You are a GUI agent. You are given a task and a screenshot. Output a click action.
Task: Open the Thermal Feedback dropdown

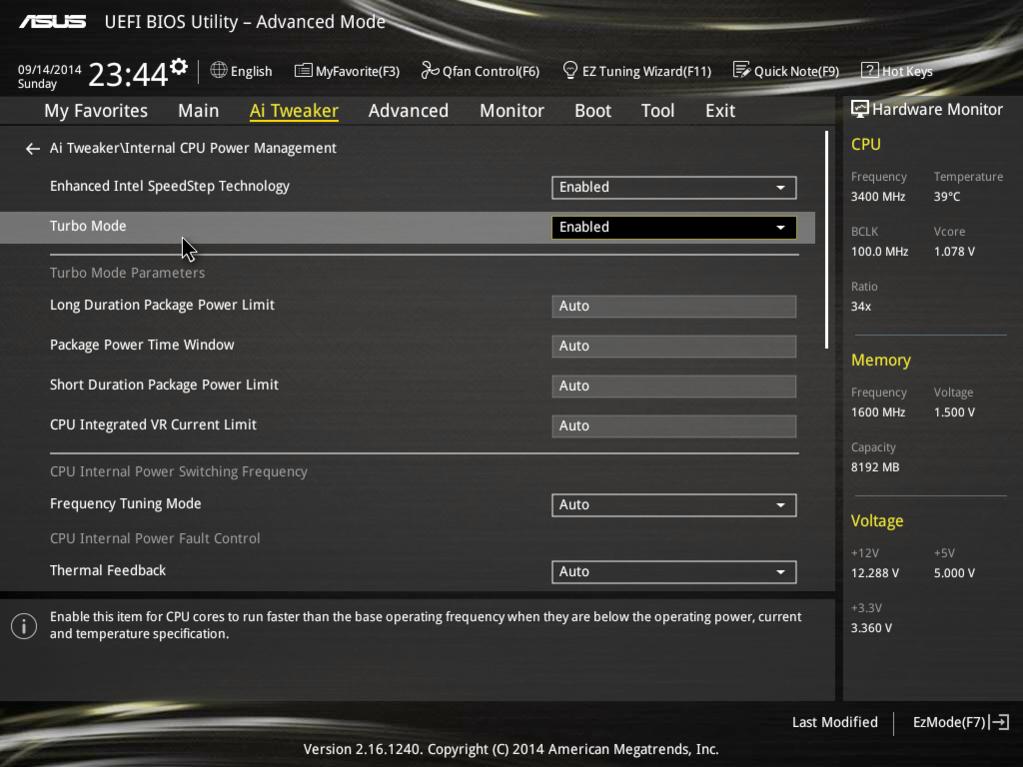[674, 572]
